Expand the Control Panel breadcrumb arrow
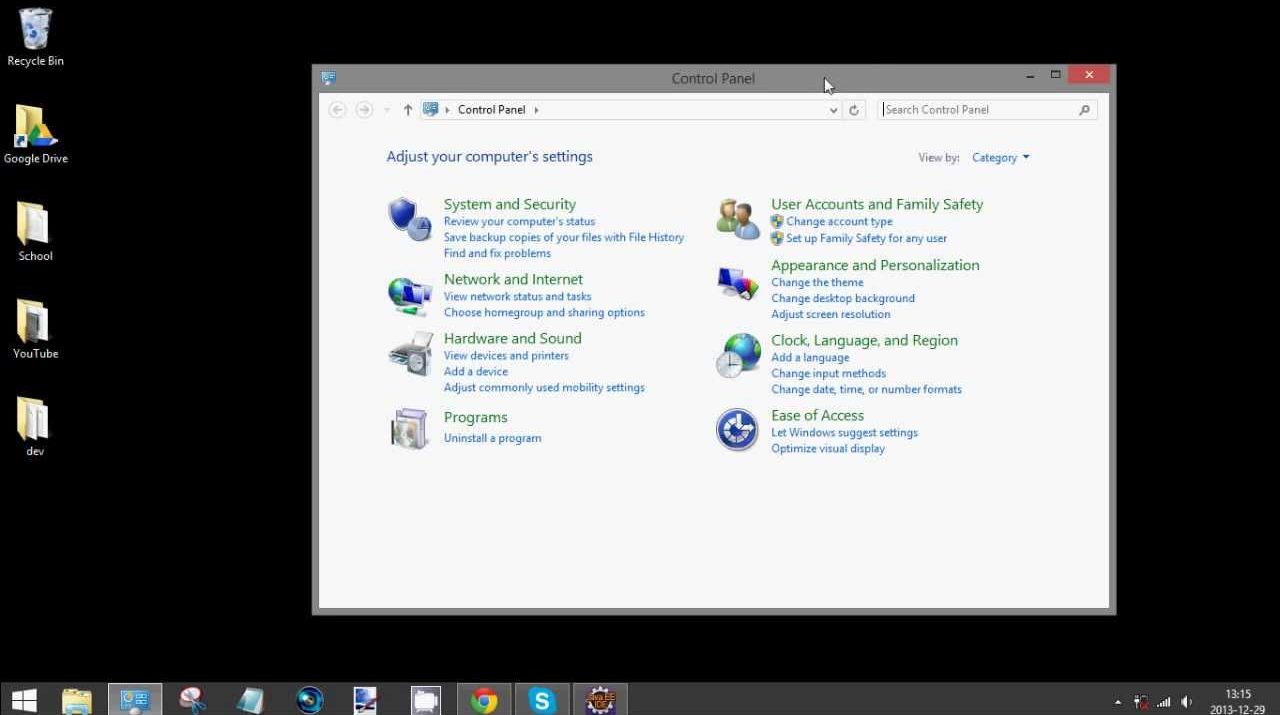 pyautogui.click(x=536, y=110)
